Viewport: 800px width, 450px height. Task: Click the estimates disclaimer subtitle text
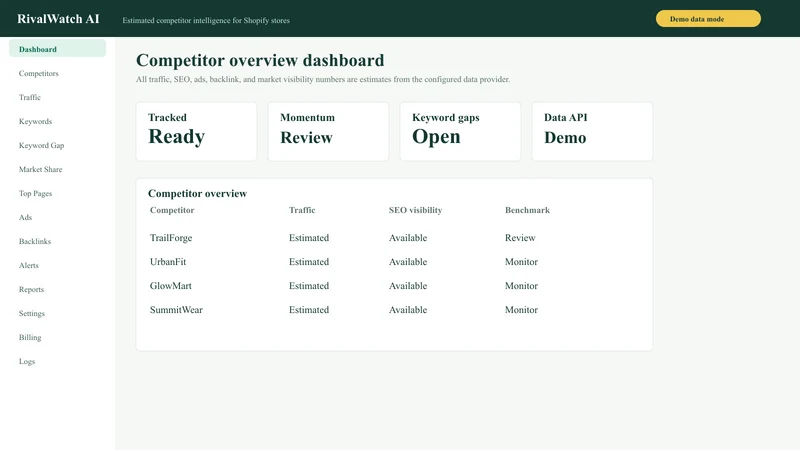pyautogui.click(x=323, y=80)
